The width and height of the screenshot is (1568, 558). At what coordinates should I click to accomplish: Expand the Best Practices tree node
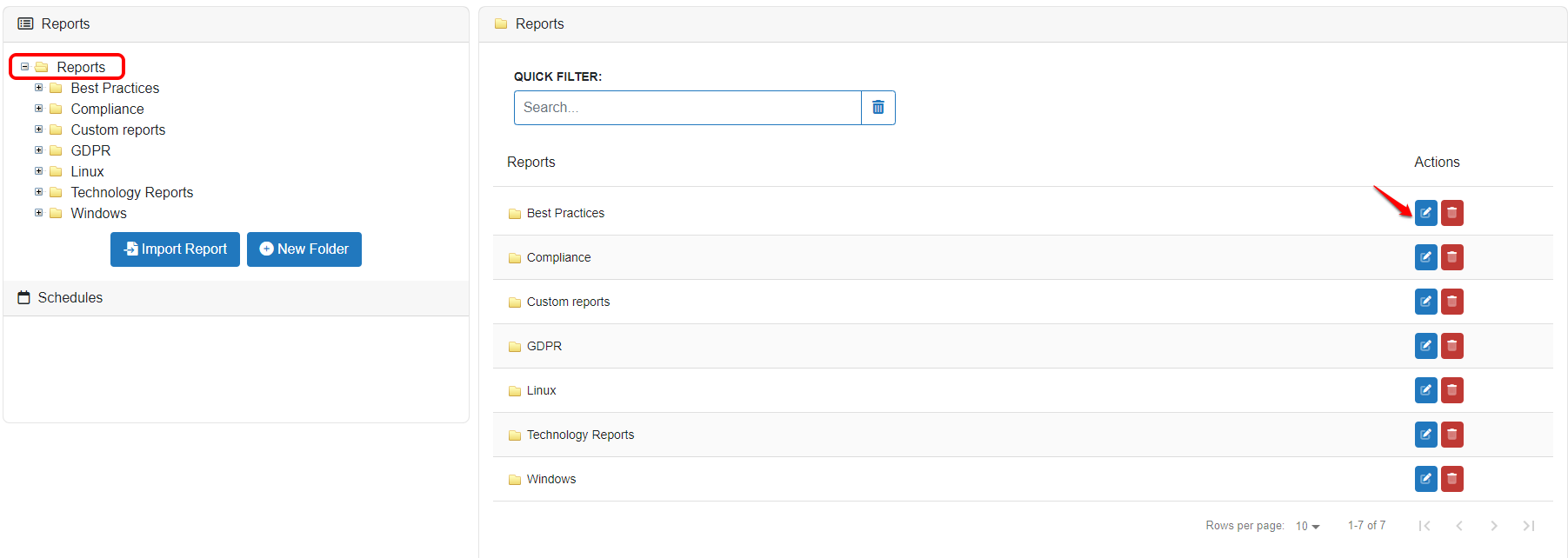[x=38, y=87]
